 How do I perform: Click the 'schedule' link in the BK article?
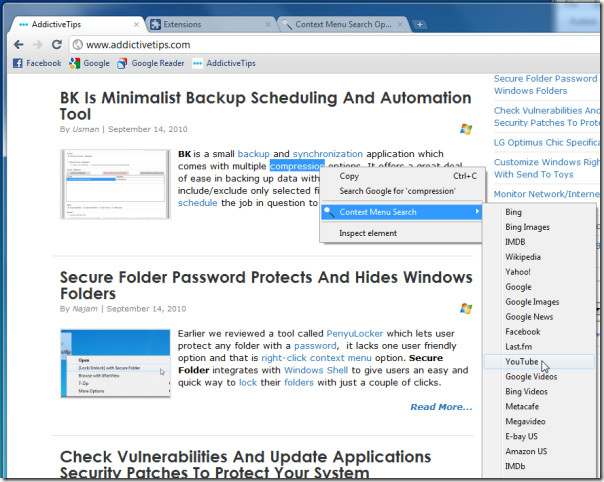tap(198, 203)
